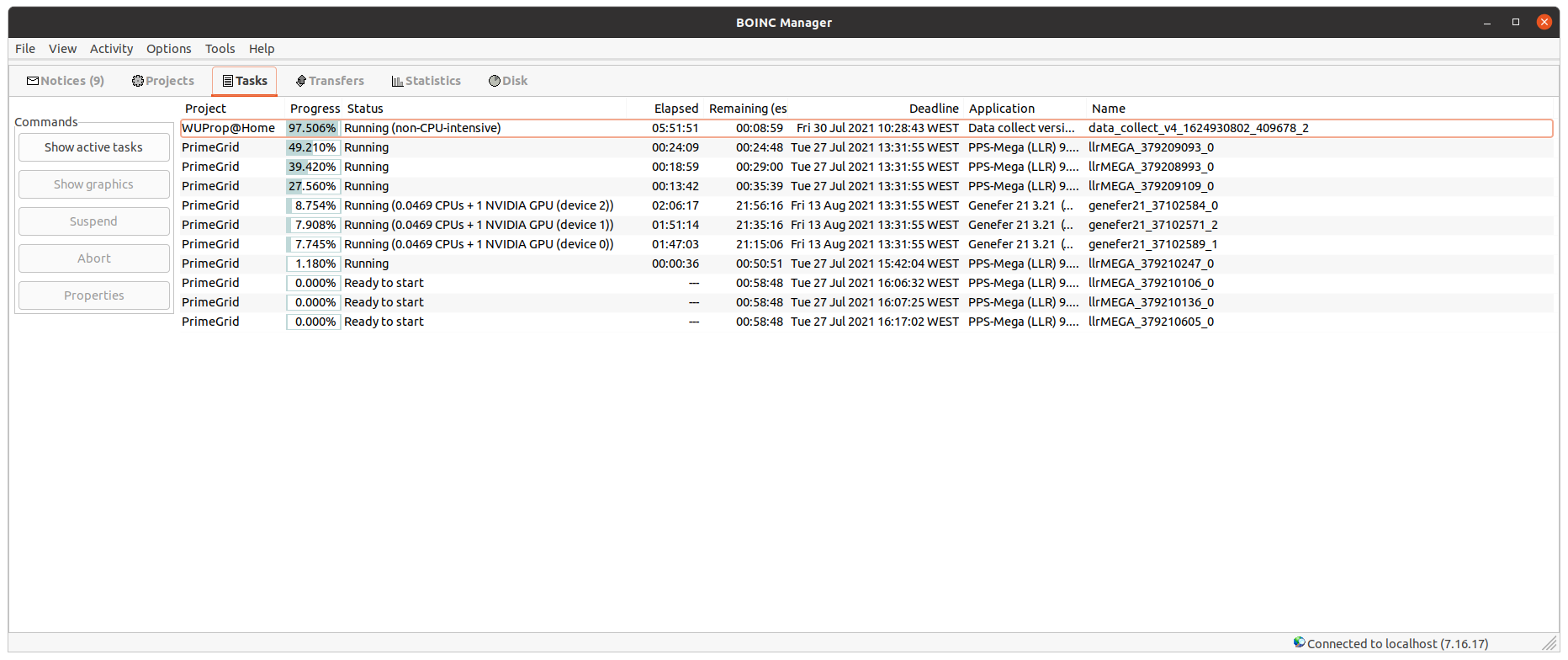Open the Tools menu

click(220, 49)
